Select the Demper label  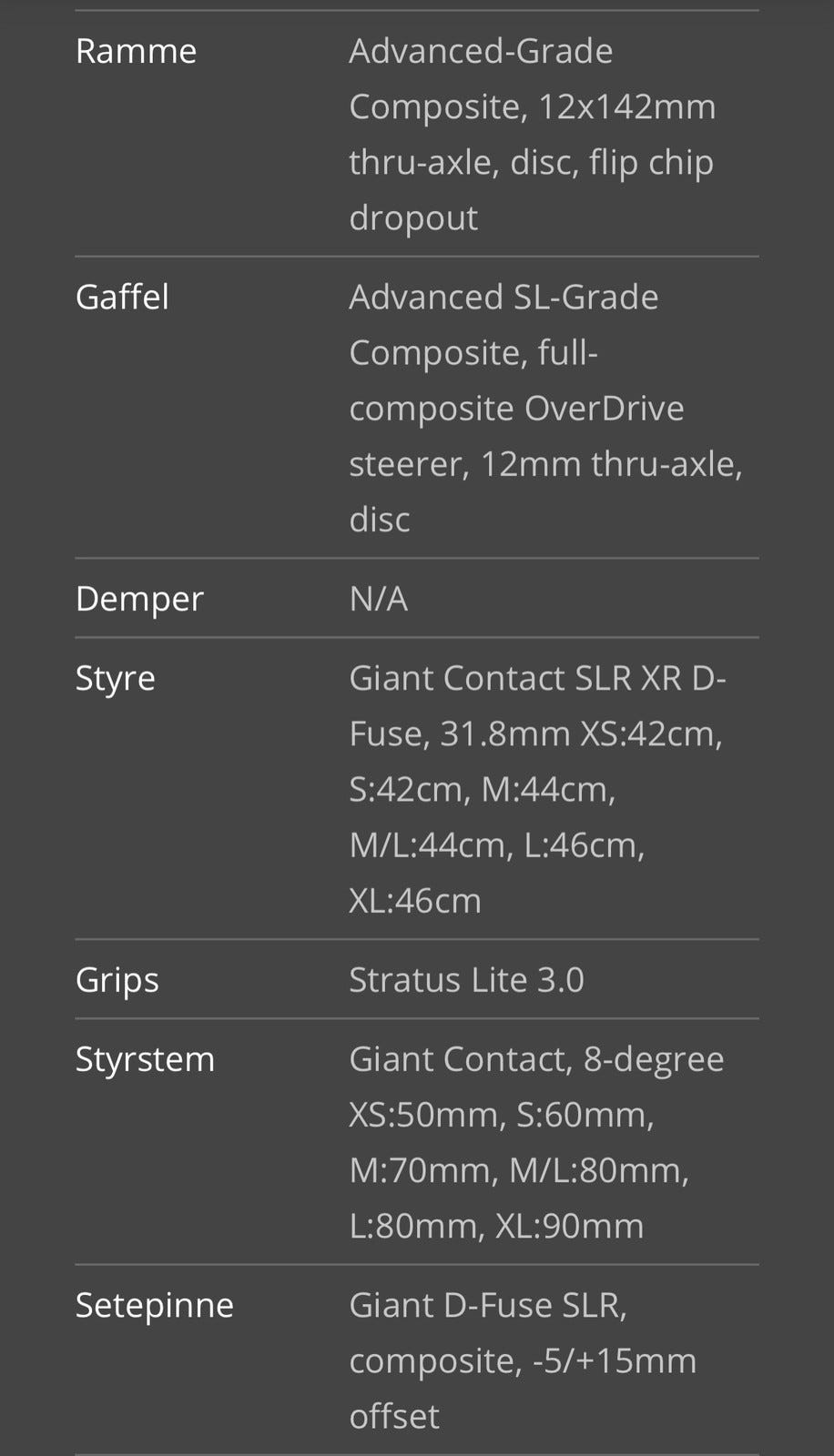point(139,599)
